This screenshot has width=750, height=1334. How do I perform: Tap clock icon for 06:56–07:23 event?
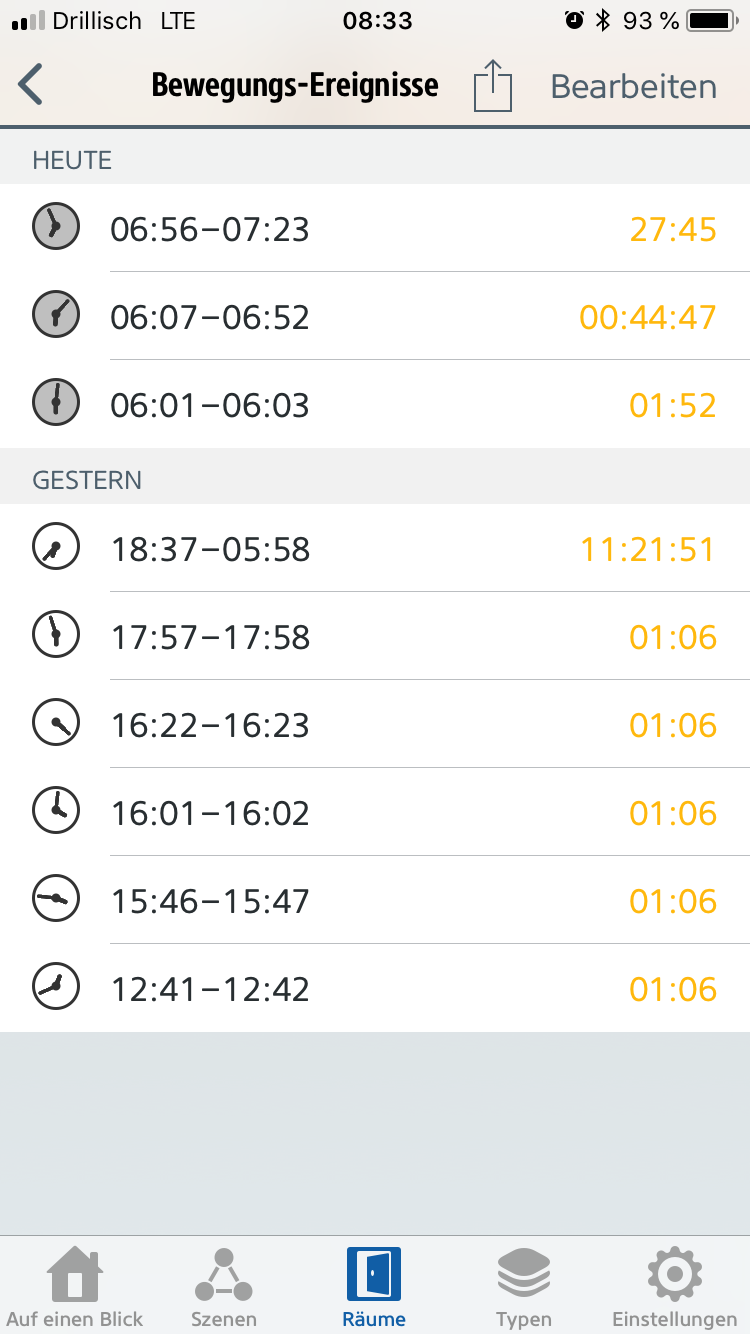55,228
